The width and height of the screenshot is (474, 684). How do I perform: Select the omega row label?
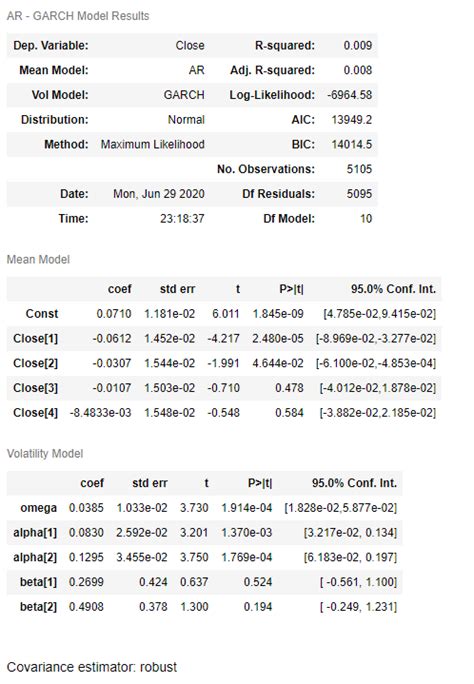(x=38, y=508)
